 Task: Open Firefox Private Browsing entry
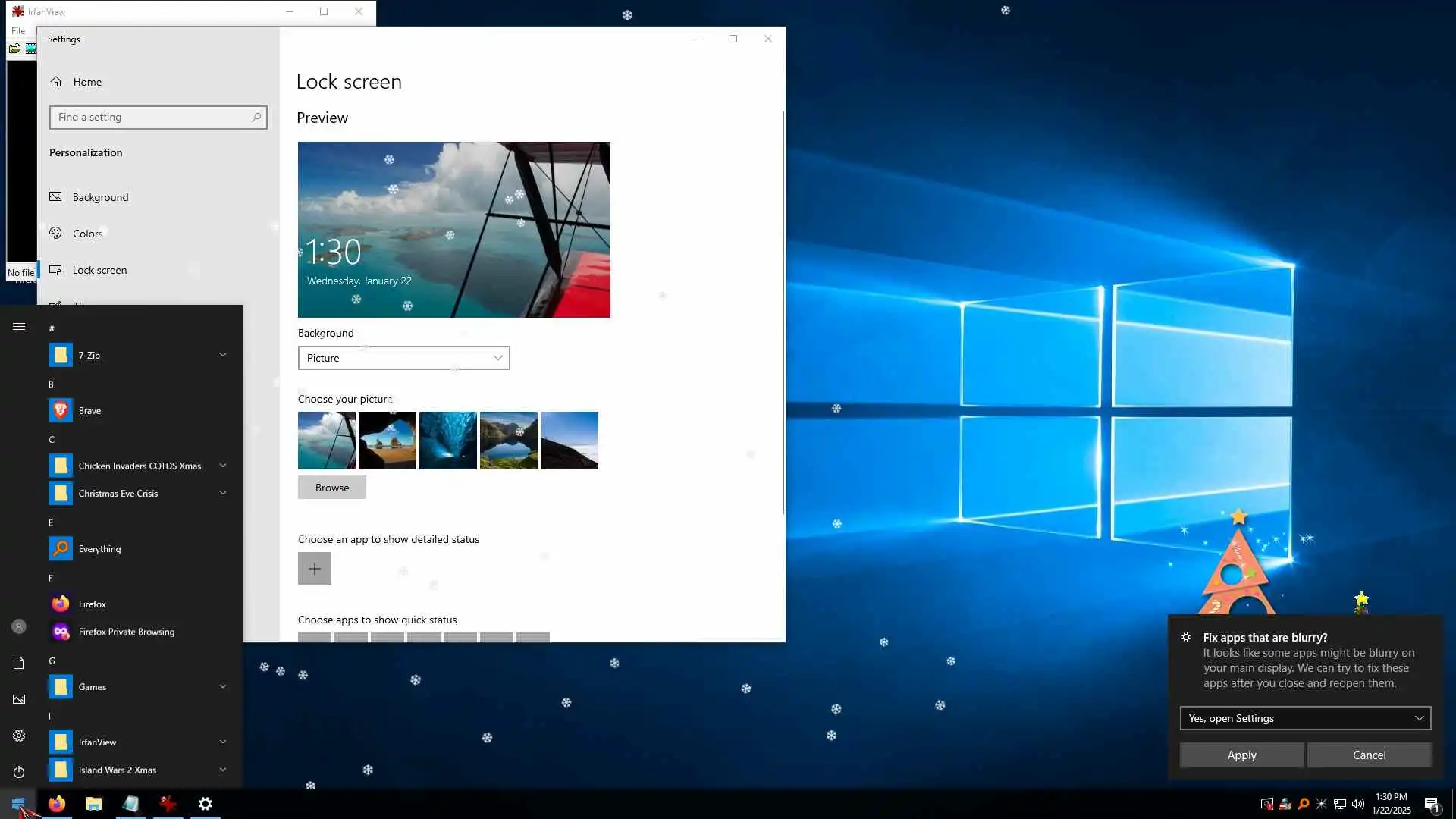126,632
